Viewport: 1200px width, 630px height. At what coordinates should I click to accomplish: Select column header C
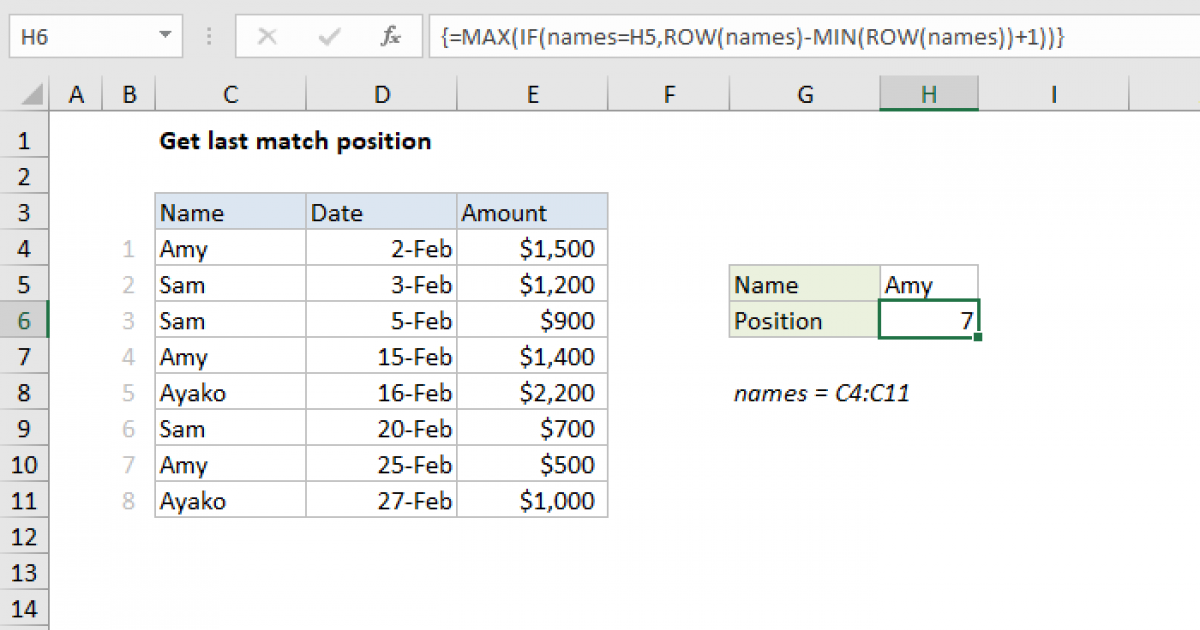click(x=229, y=93)
